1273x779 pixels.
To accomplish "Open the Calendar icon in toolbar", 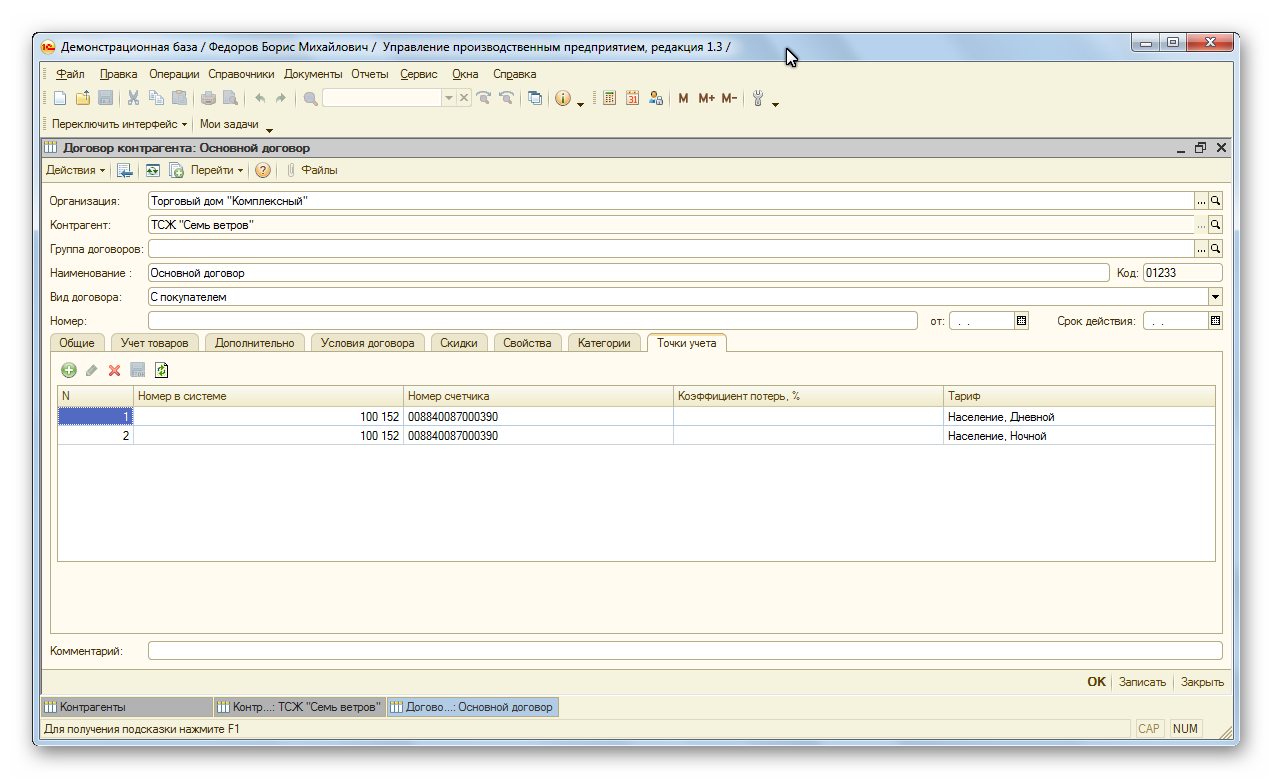I will [x=632, y=98].
